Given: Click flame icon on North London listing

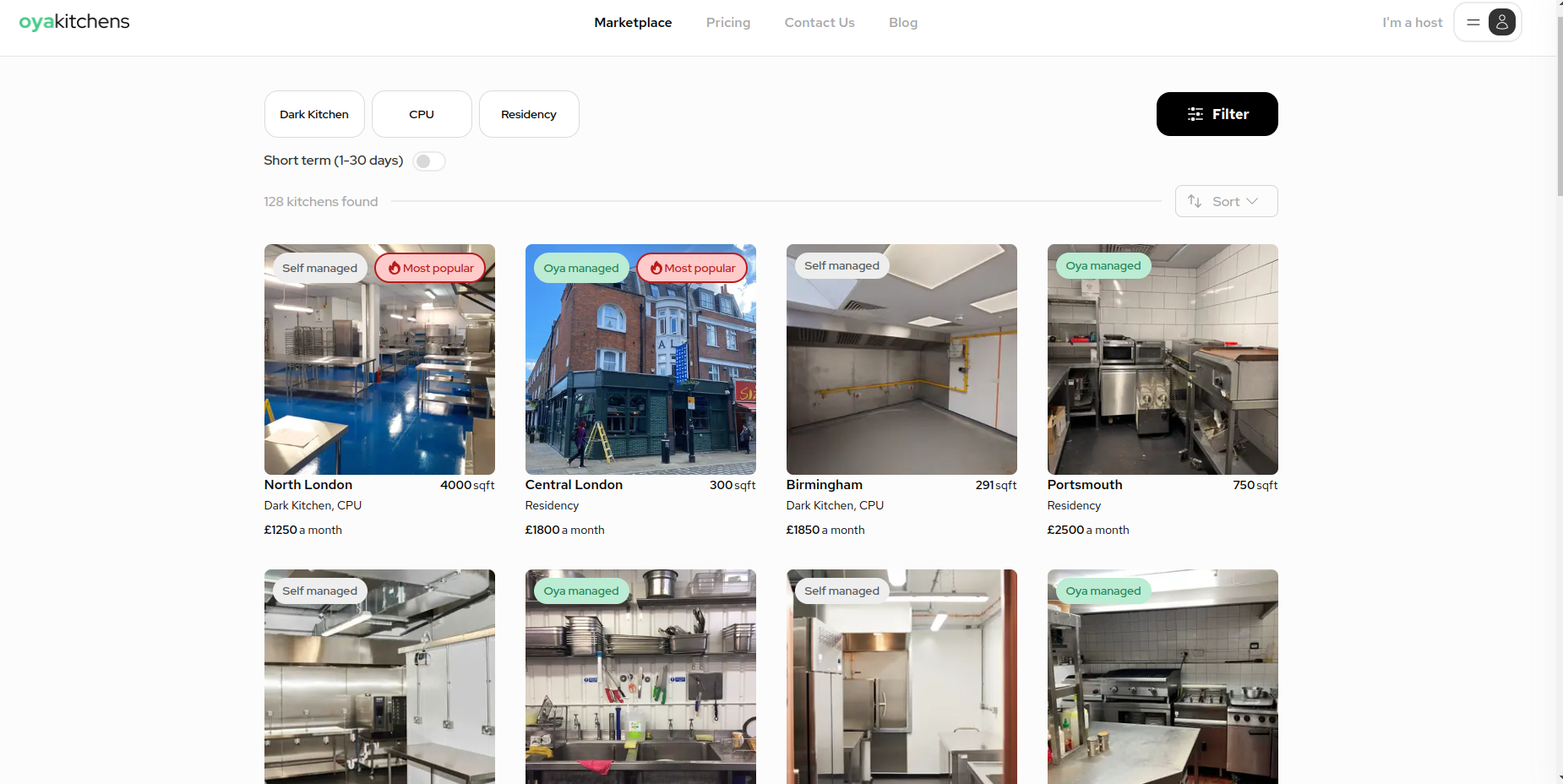Looking at the screenshot, I should pos(394,268).
